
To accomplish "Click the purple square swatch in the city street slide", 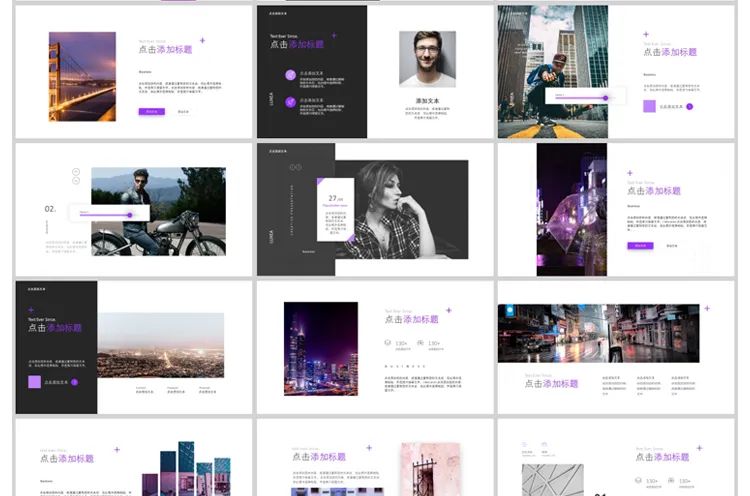I will pos(649,106).
